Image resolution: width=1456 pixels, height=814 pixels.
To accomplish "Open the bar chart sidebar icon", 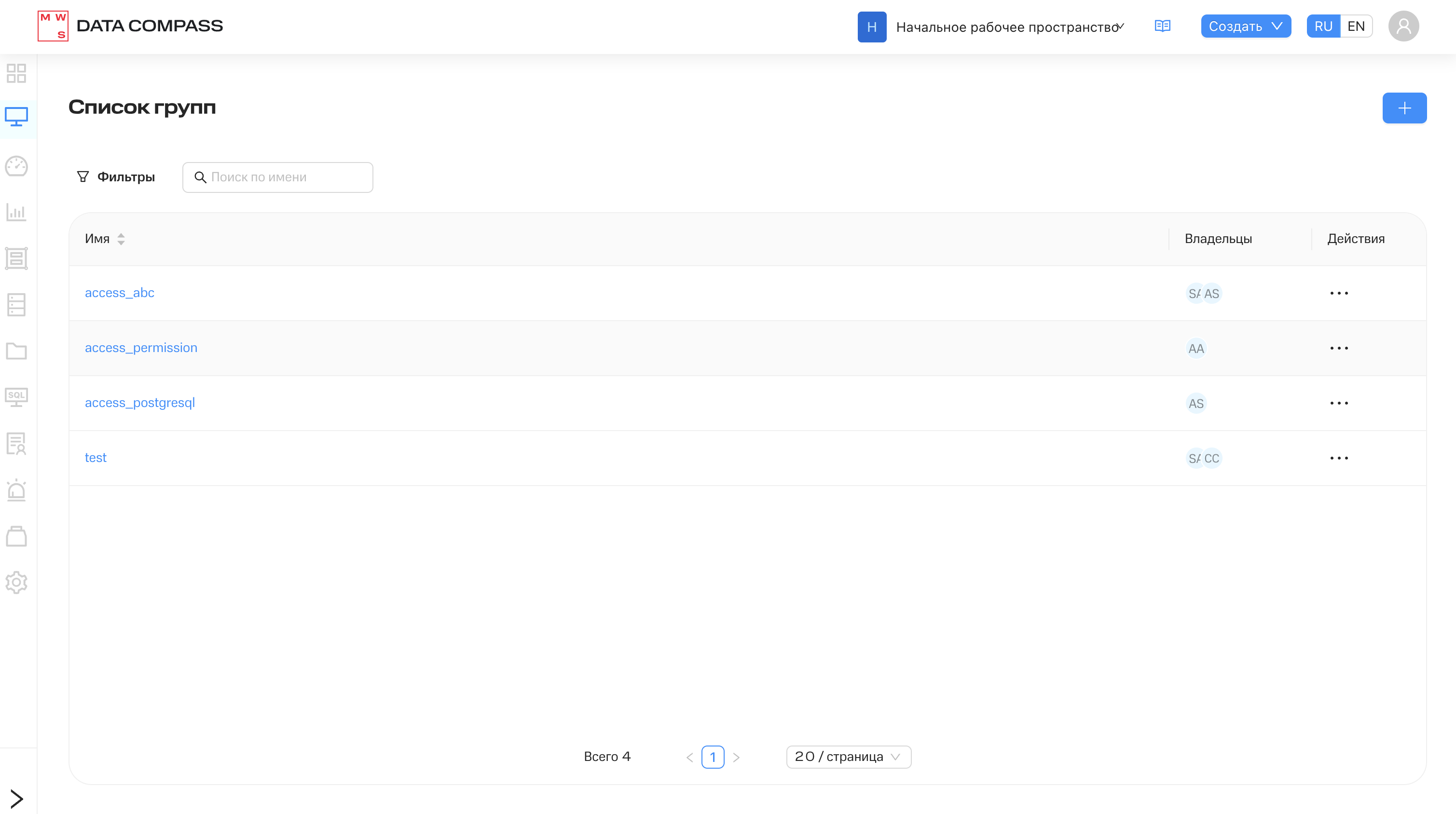I will click(x=16, y=212).
